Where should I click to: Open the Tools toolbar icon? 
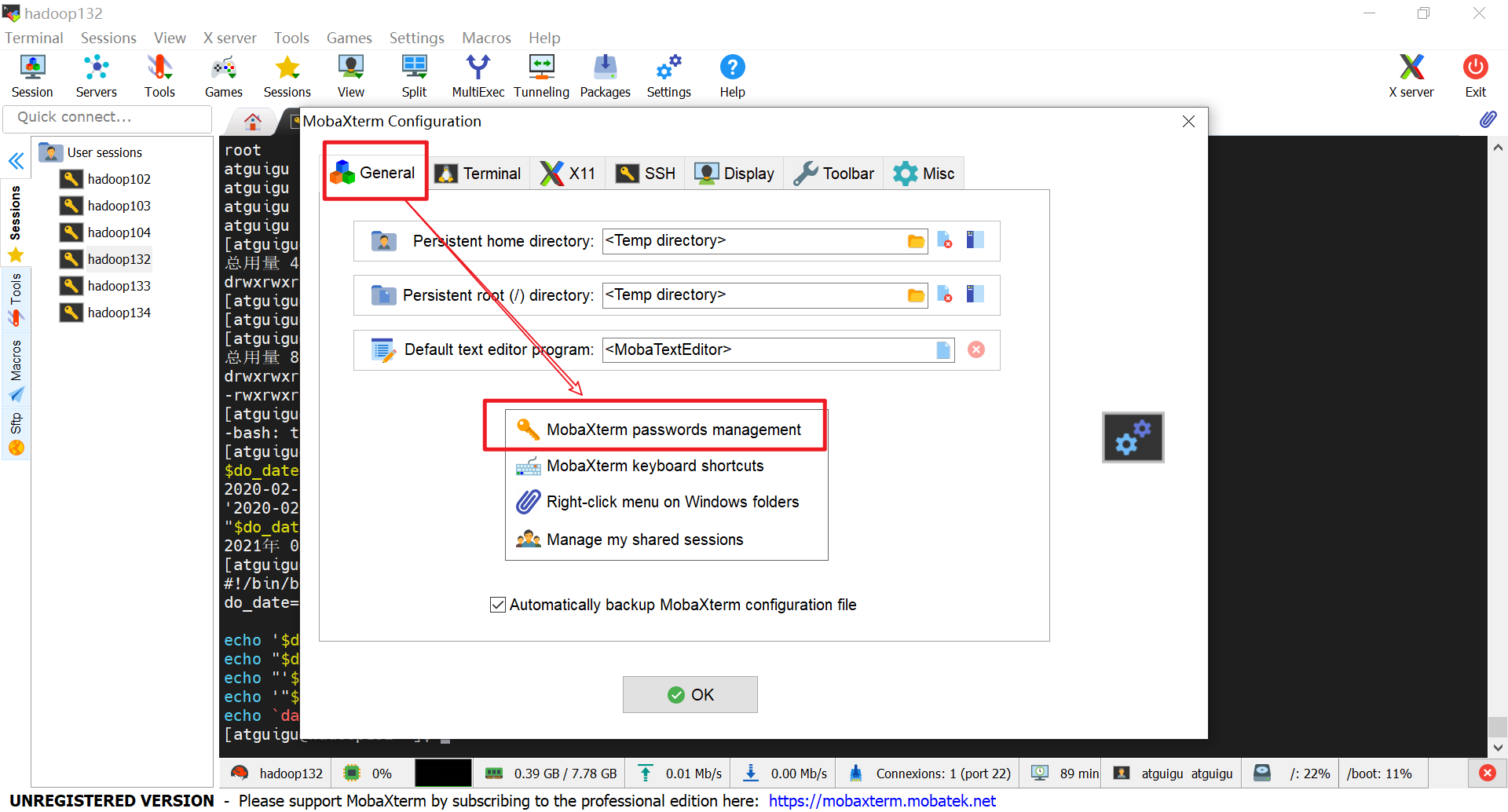[159, 76]
